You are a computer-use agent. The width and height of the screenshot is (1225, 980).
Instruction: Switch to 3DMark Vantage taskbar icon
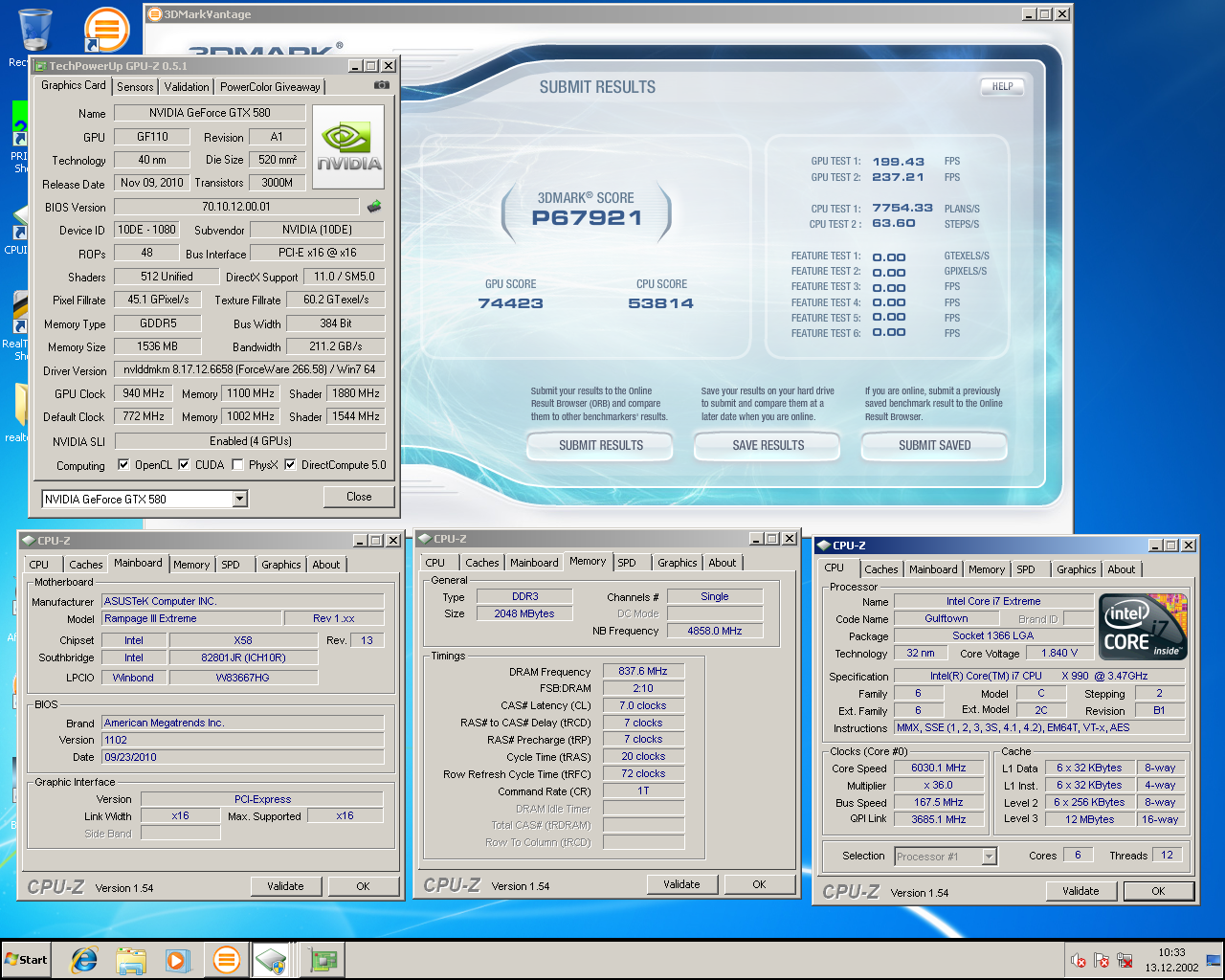[227, 960]
